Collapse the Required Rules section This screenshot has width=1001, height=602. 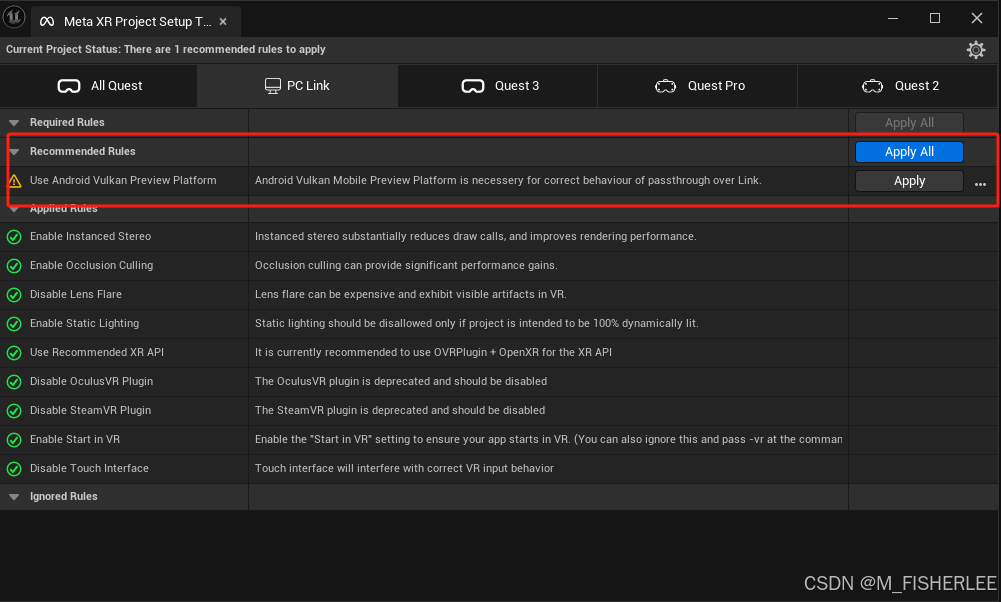coord(13,123)
